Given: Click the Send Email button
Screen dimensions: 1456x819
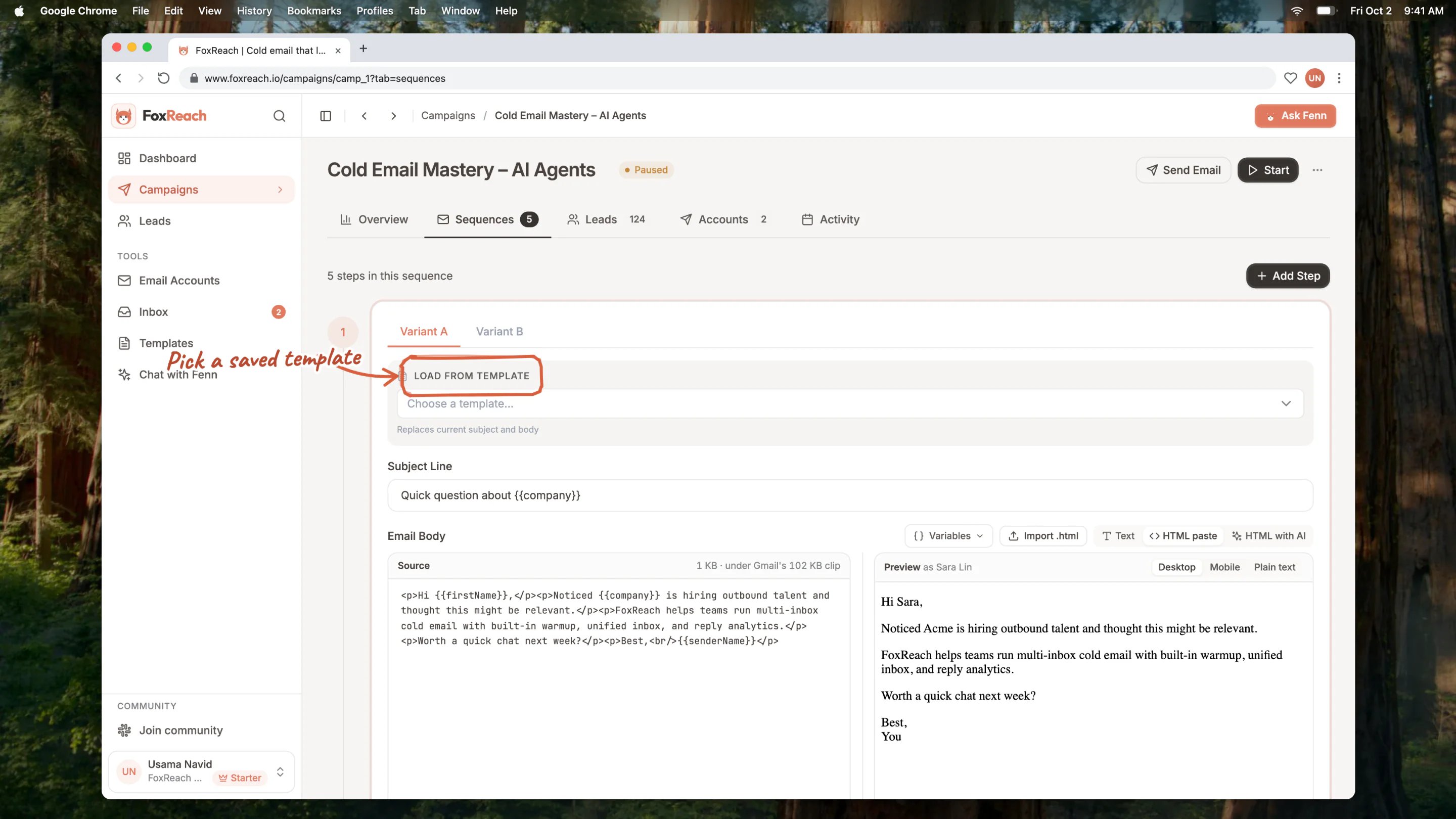Looking at the screenshot, I should coord(1183,170).
